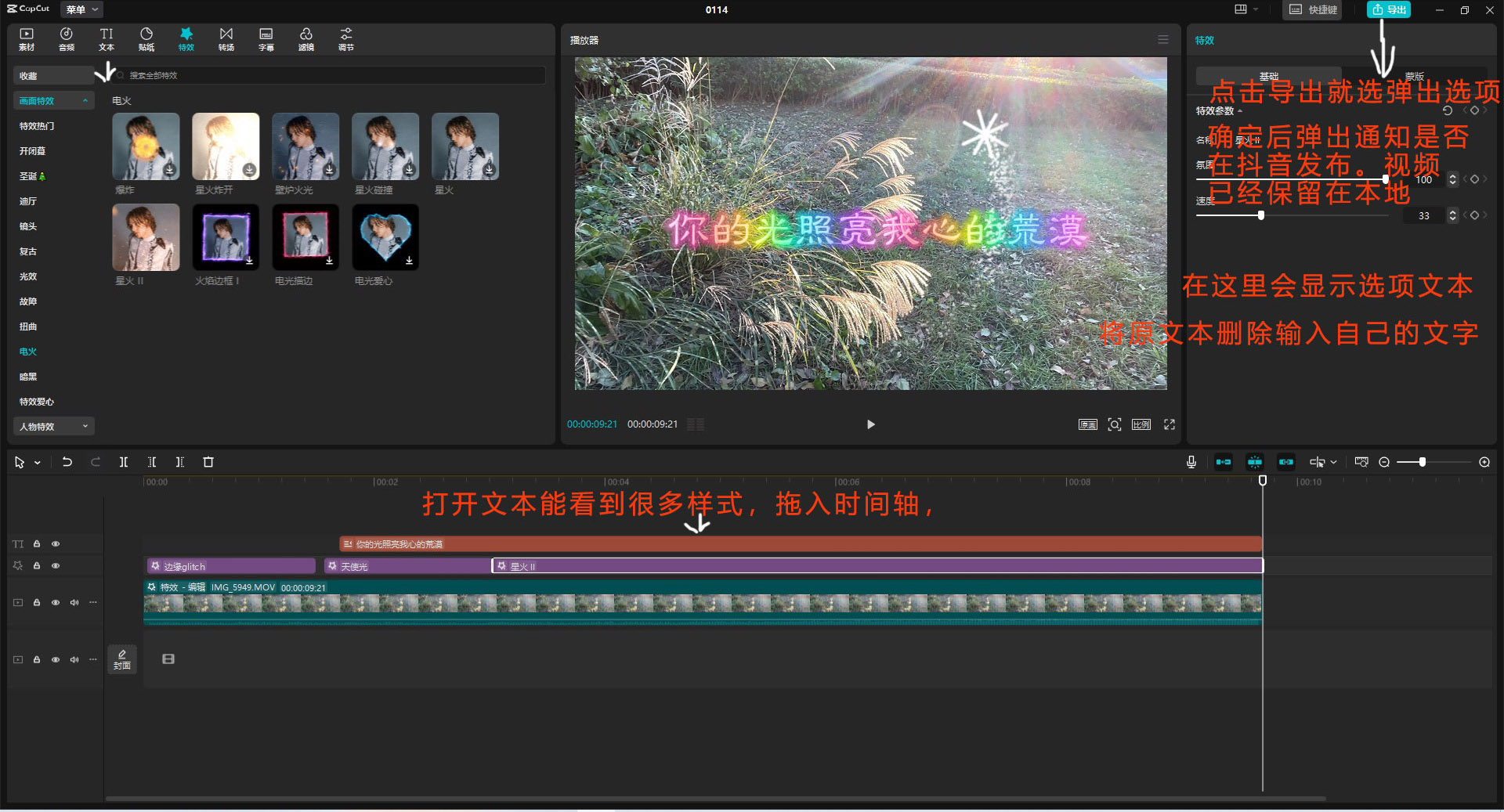The width and height of the screenshot is (1504, 812).
Task: Select the 爆炸 effect thumbnail
Action: 146,146
